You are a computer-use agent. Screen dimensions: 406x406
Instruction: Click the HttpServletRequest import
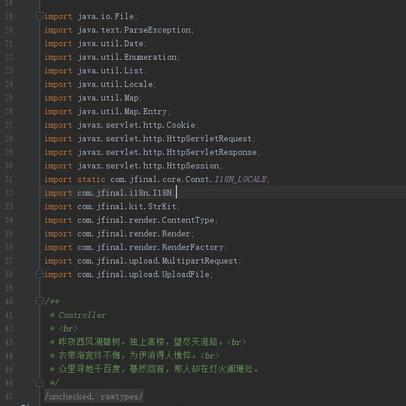(x=149, y=139)
